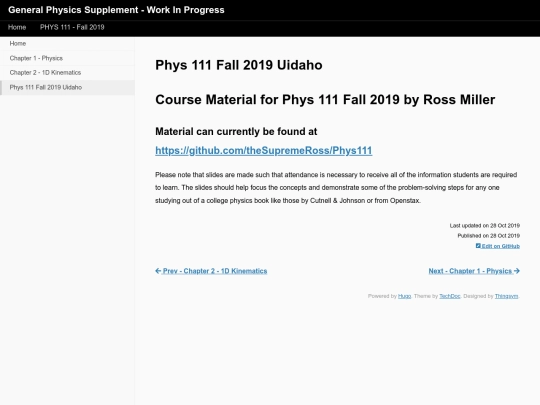The height and width of the screenshot is (405, 540).
Task: Open Chapter 2 - 1D Kinematics in the sidebar
Action: click(x=67, y=73)
